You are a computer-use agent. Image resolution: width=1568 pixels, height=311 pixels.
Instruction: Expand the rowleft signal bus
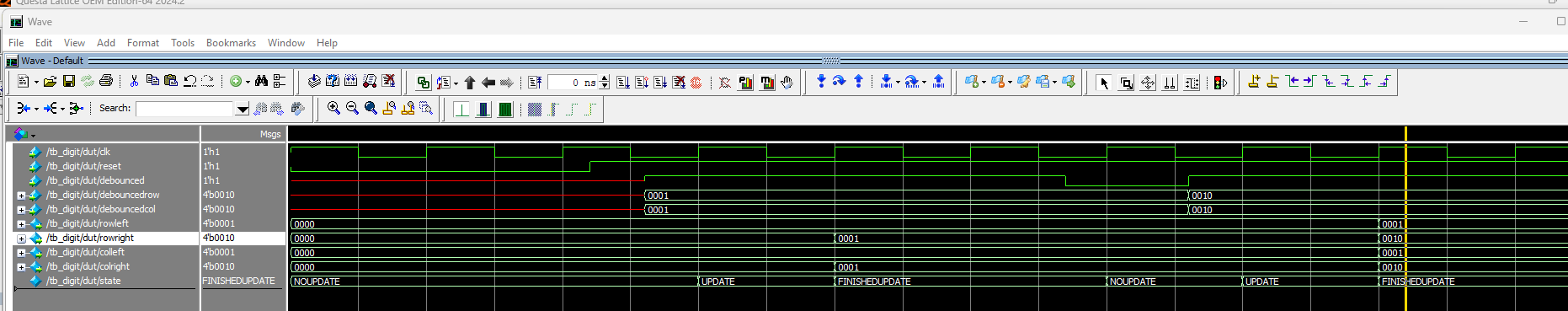[x=21, y=224]
